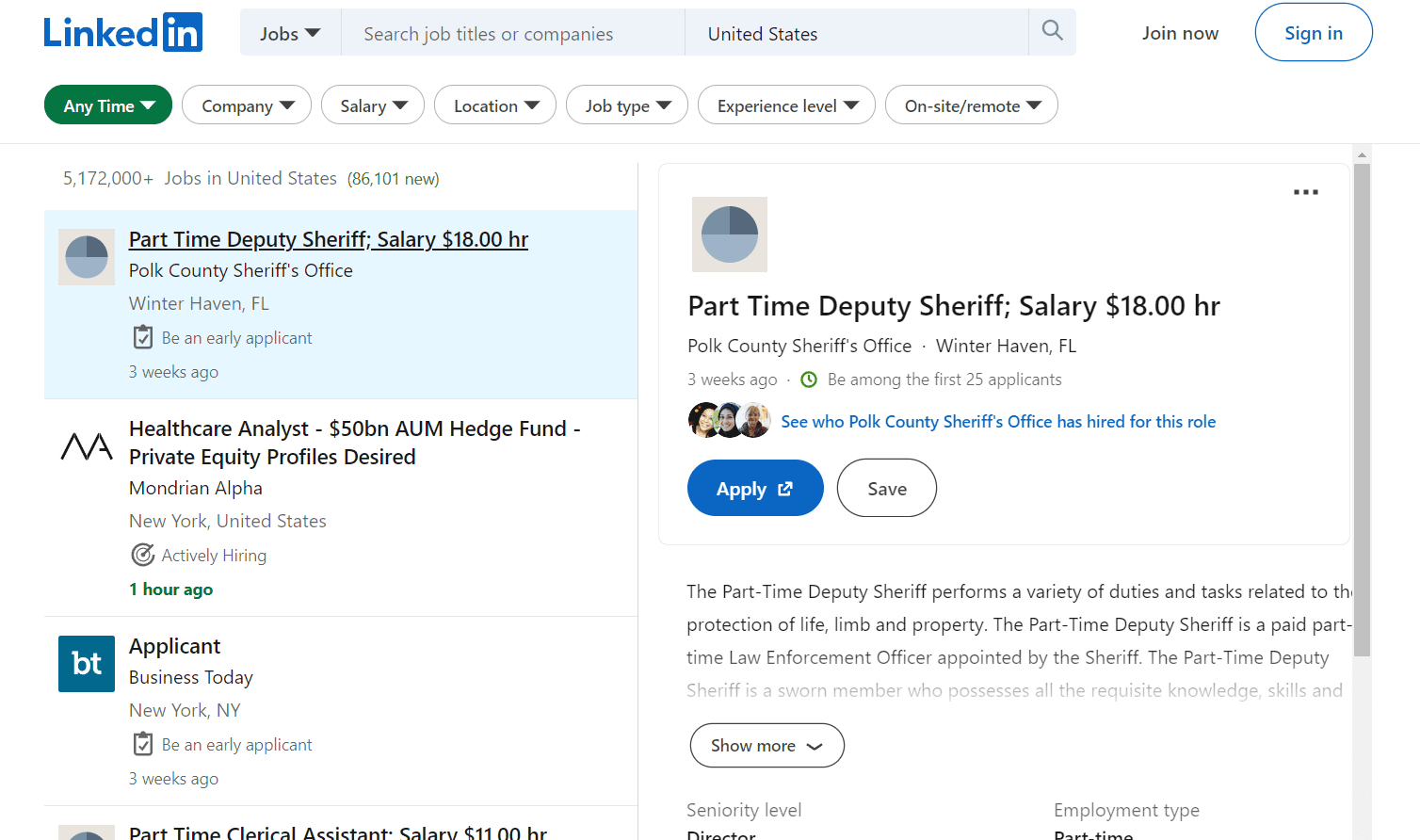The image size is (1420, 840).
Task: Click the hired employees avatar group
Action: point(729,420)
